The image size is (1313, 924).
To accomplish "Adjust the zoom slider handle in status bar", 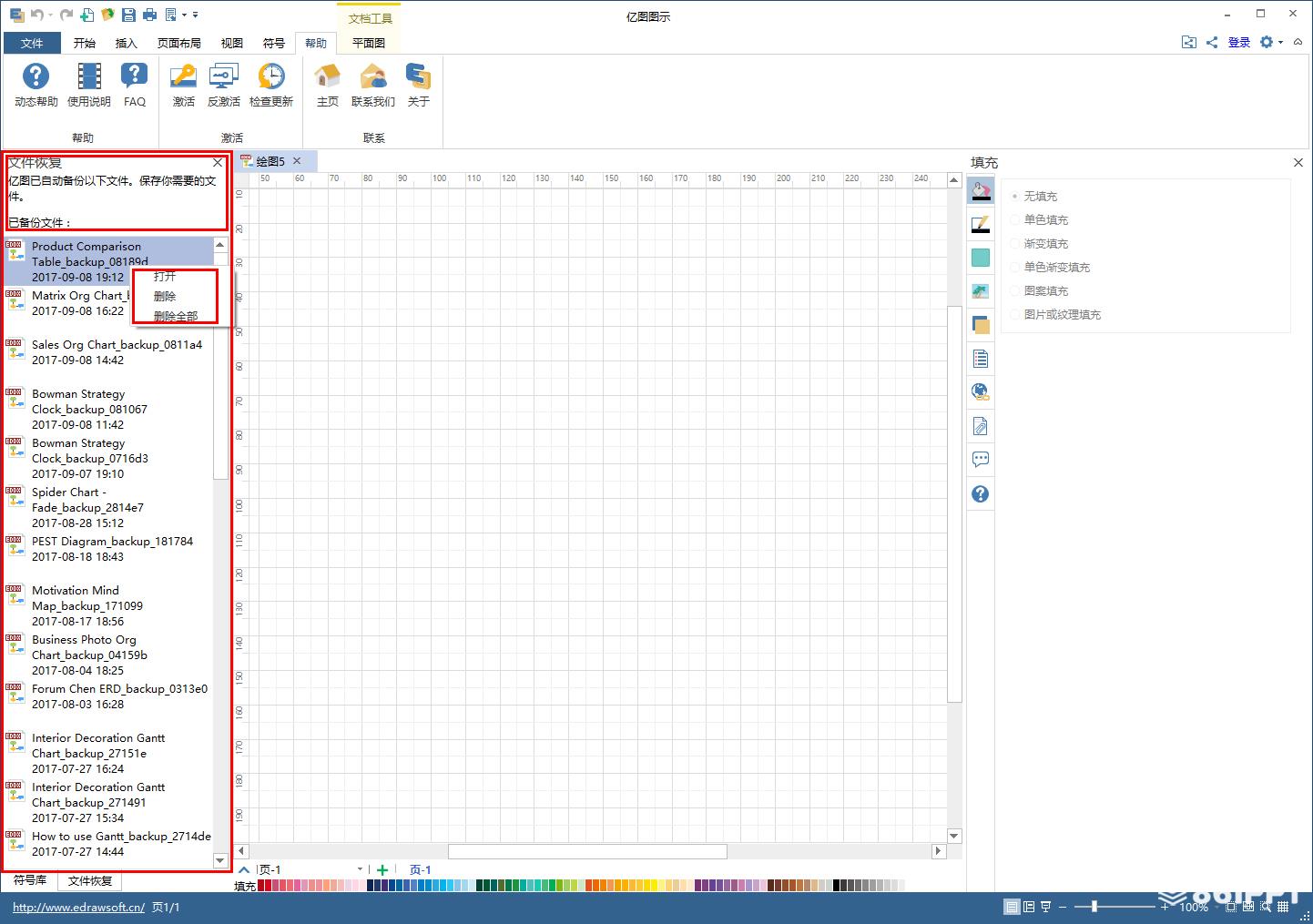I will [1094, 907].
